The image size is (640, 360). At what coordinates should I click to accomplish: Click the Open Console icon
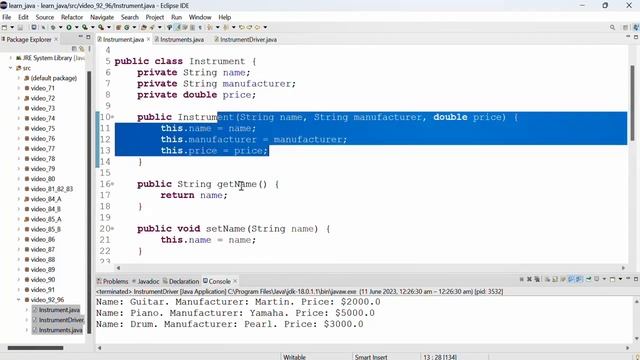[x=612, y=279]
